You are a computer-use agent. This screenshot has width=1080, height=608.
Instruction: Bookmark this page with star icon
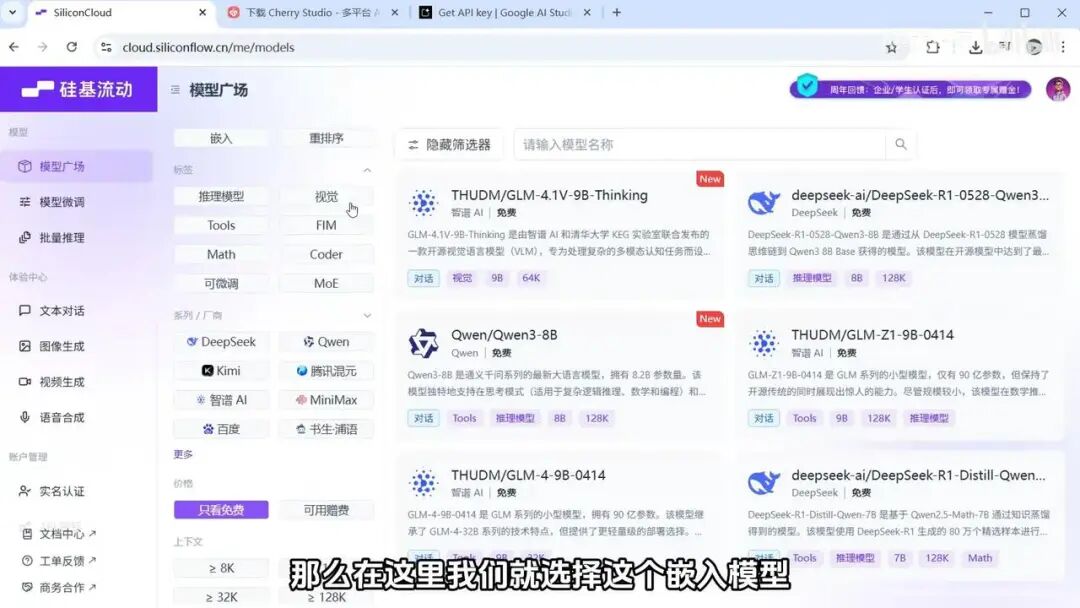pos(891,48)
